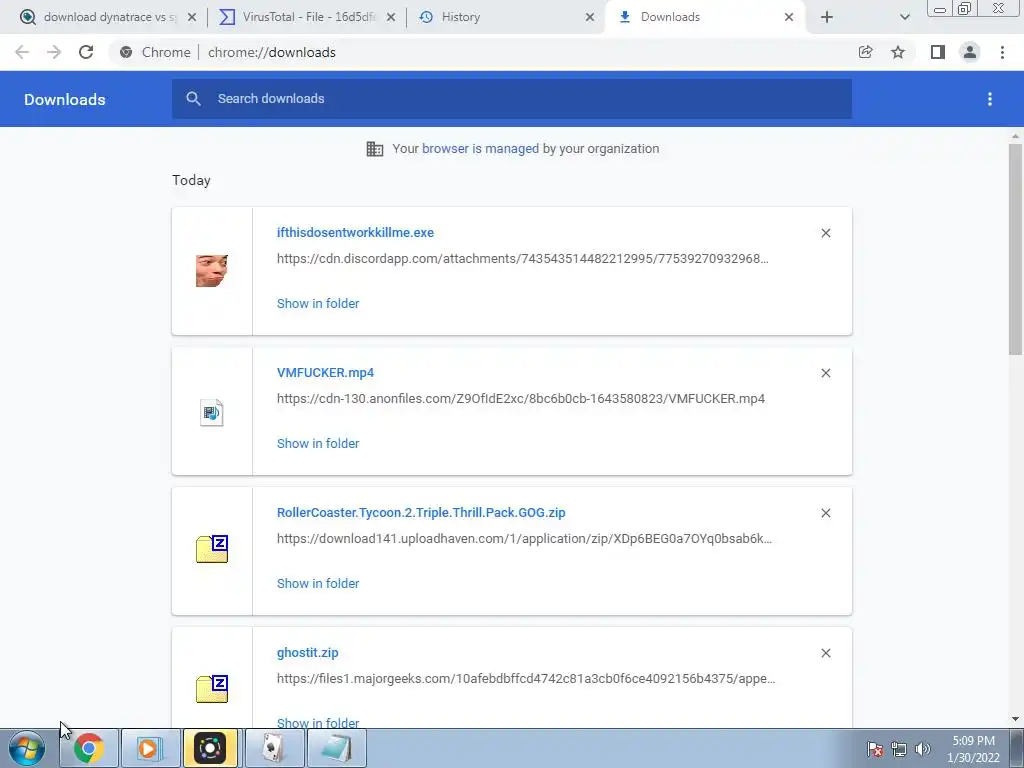
Task: Reload the downloads page
Action: pos(86,52)
